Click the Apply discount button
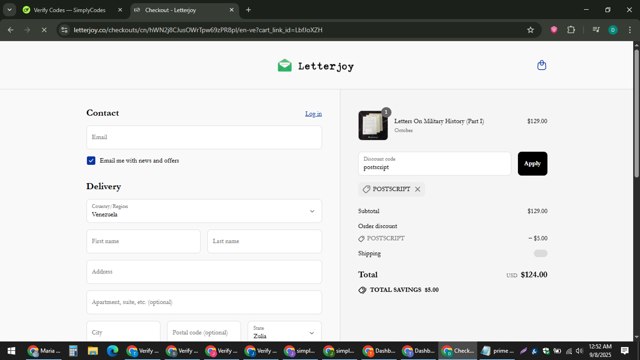Screen dimensions: 640x360 tap(532, 164)
